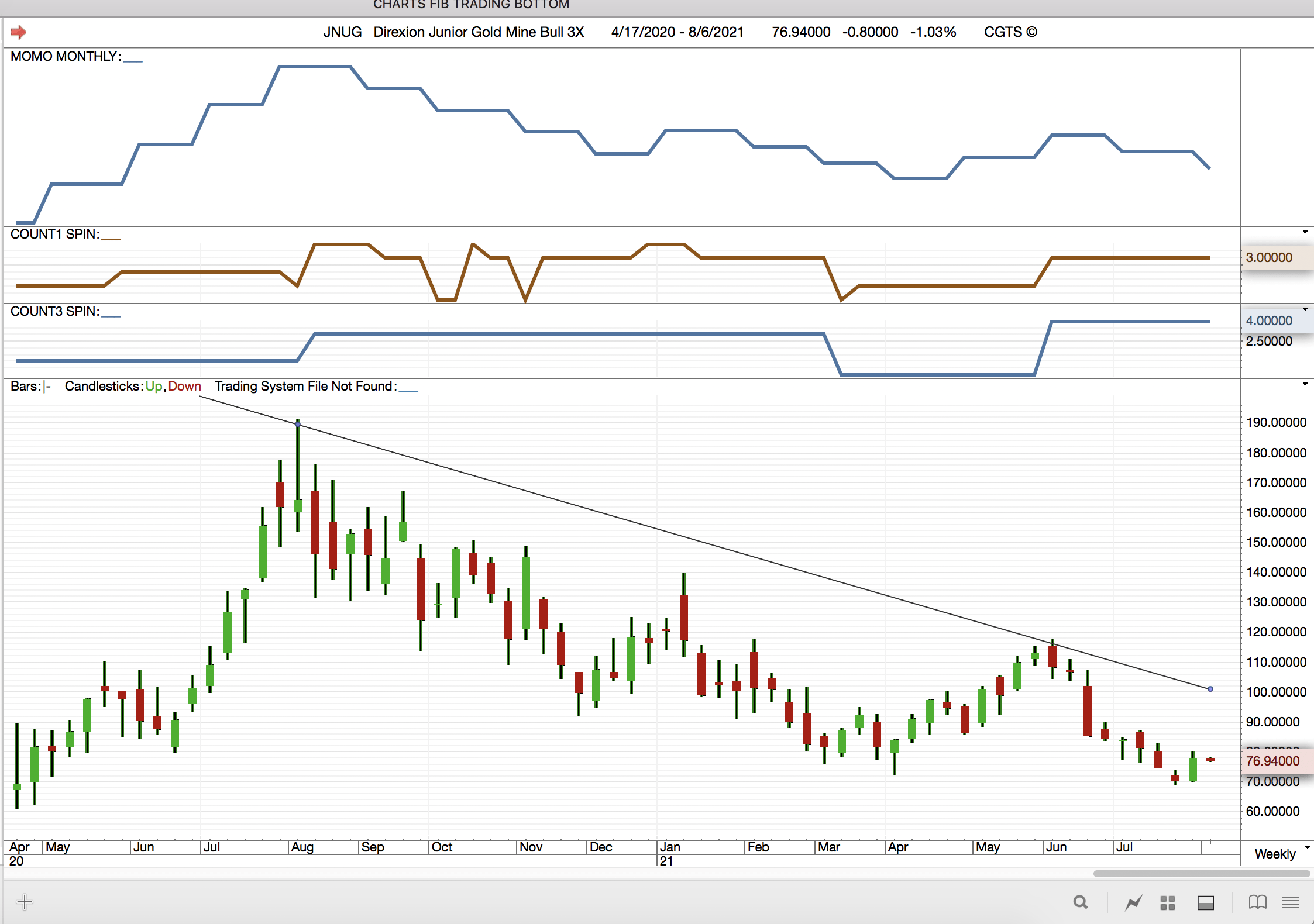Click the trendline endpoint handle near 100

1210,689
